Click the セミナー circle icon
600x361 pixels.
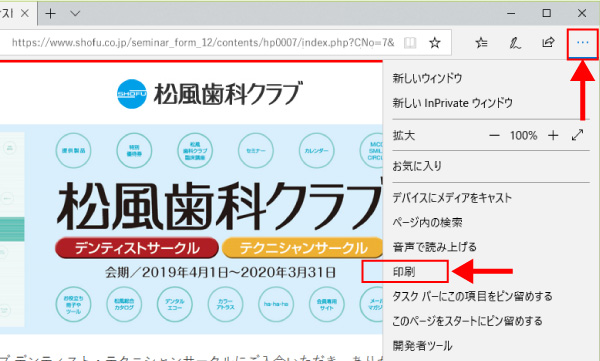(256, 150)
